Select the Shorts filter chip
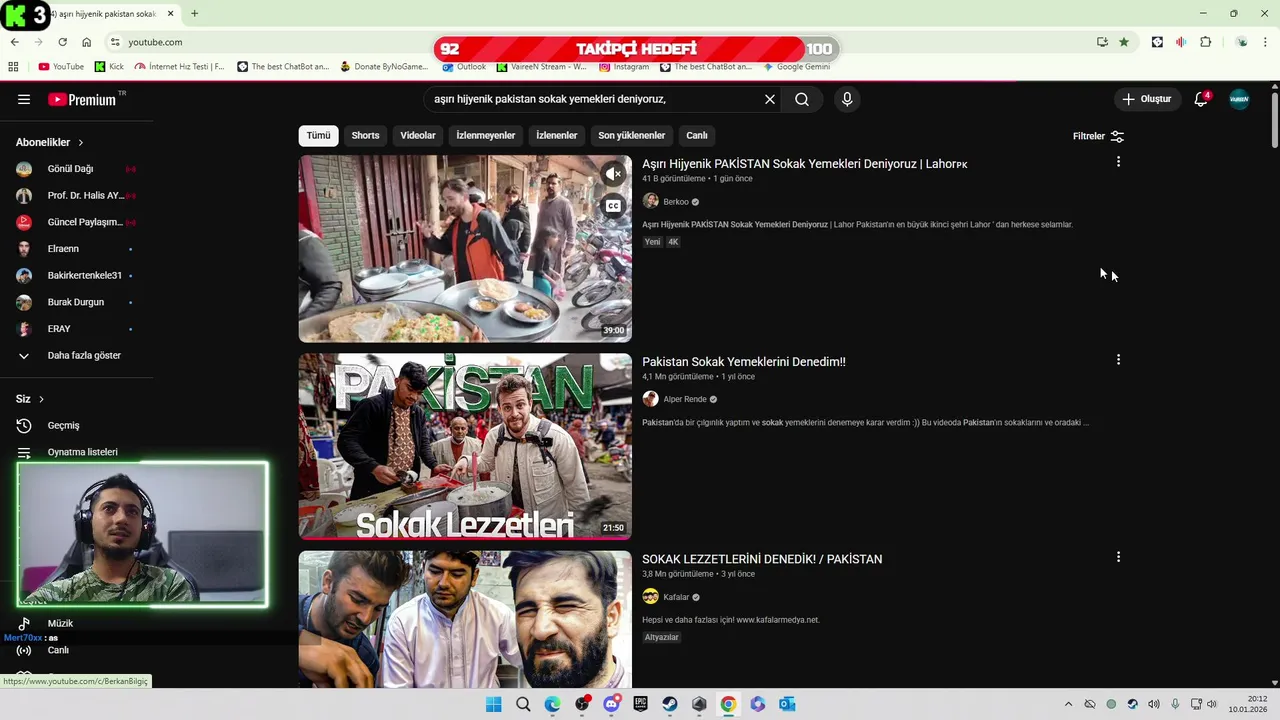This screenshot has height=720, width=1280. (x=365, y=135)
